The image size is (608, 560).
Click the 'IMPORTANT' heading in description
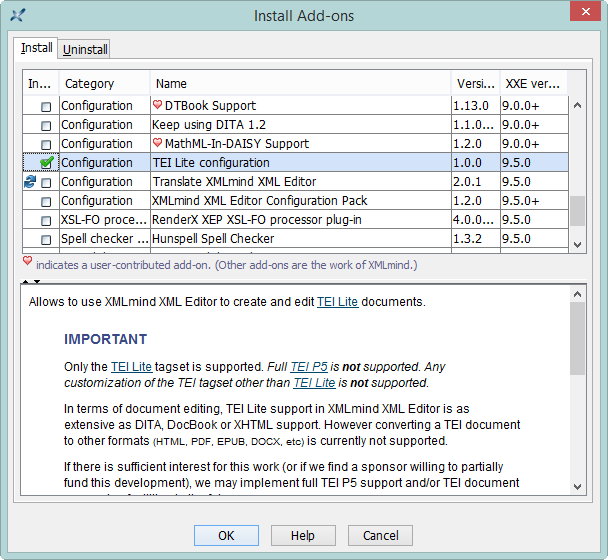[105, 339]
